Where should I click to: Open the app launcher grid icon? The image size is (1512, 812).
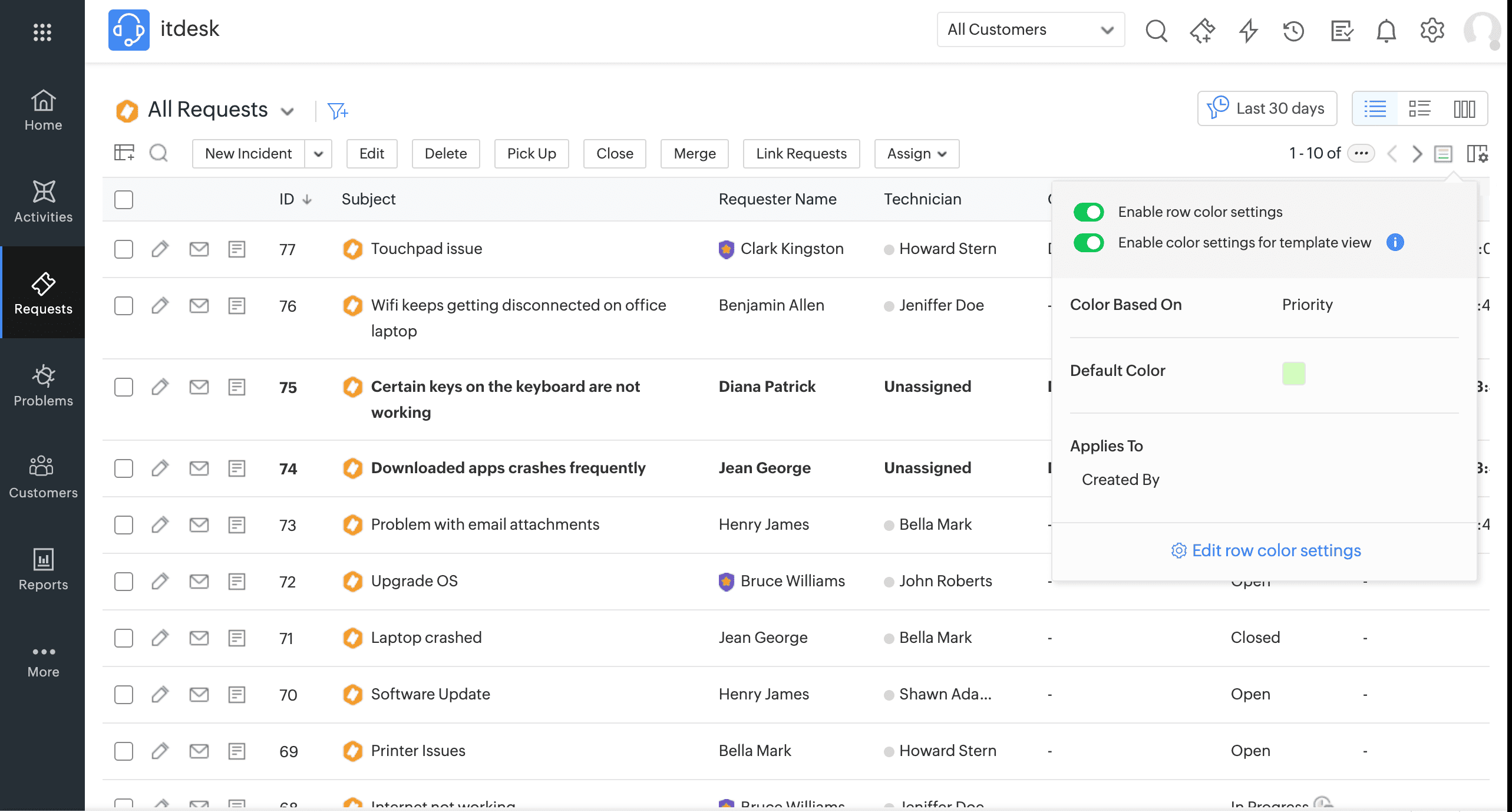[42, 32]
